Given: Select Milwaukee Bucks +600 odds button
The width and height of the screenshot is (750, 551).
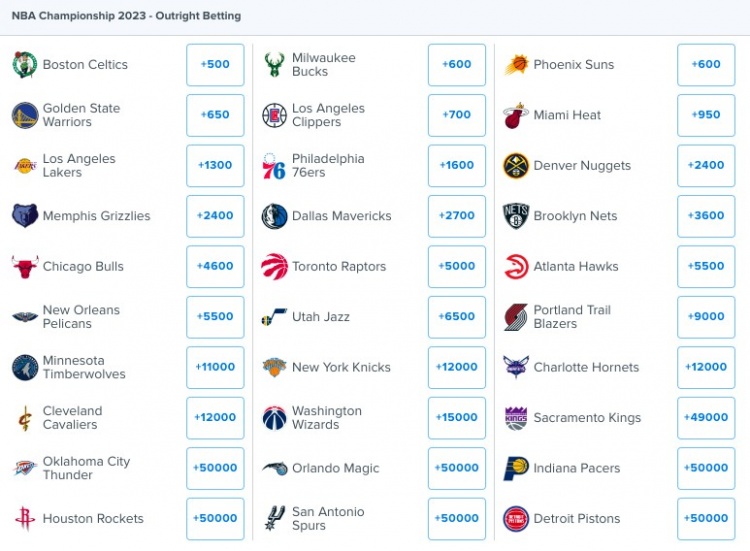Looking at the screenshot, I should point(457,65).
